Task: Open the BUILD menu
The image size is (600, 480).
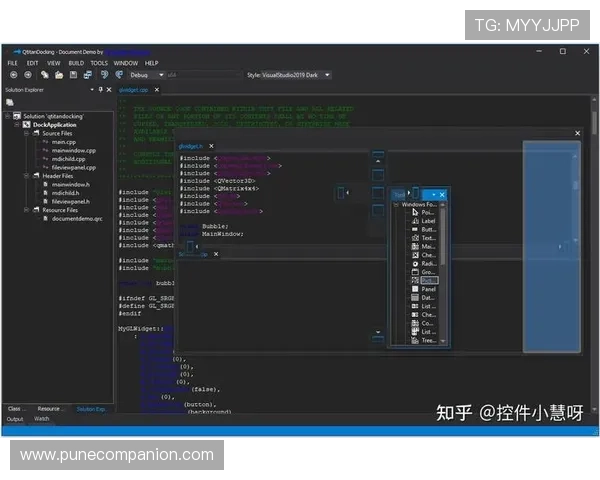Action: point(75,63)
